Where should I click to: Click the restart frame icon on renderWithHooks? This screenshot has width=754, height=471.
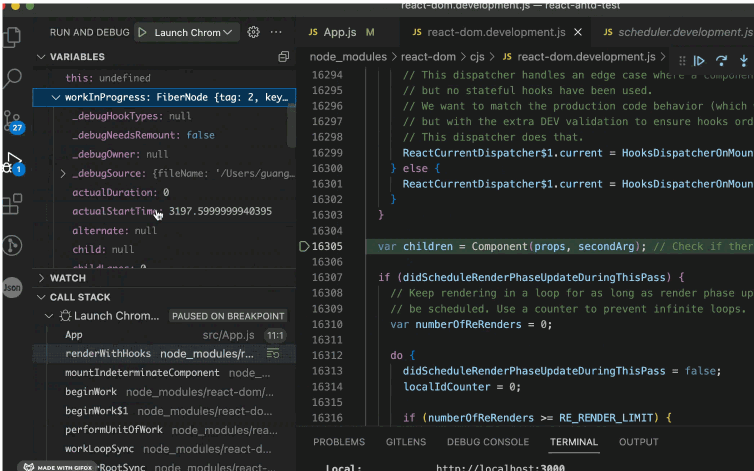pos(273,354)
